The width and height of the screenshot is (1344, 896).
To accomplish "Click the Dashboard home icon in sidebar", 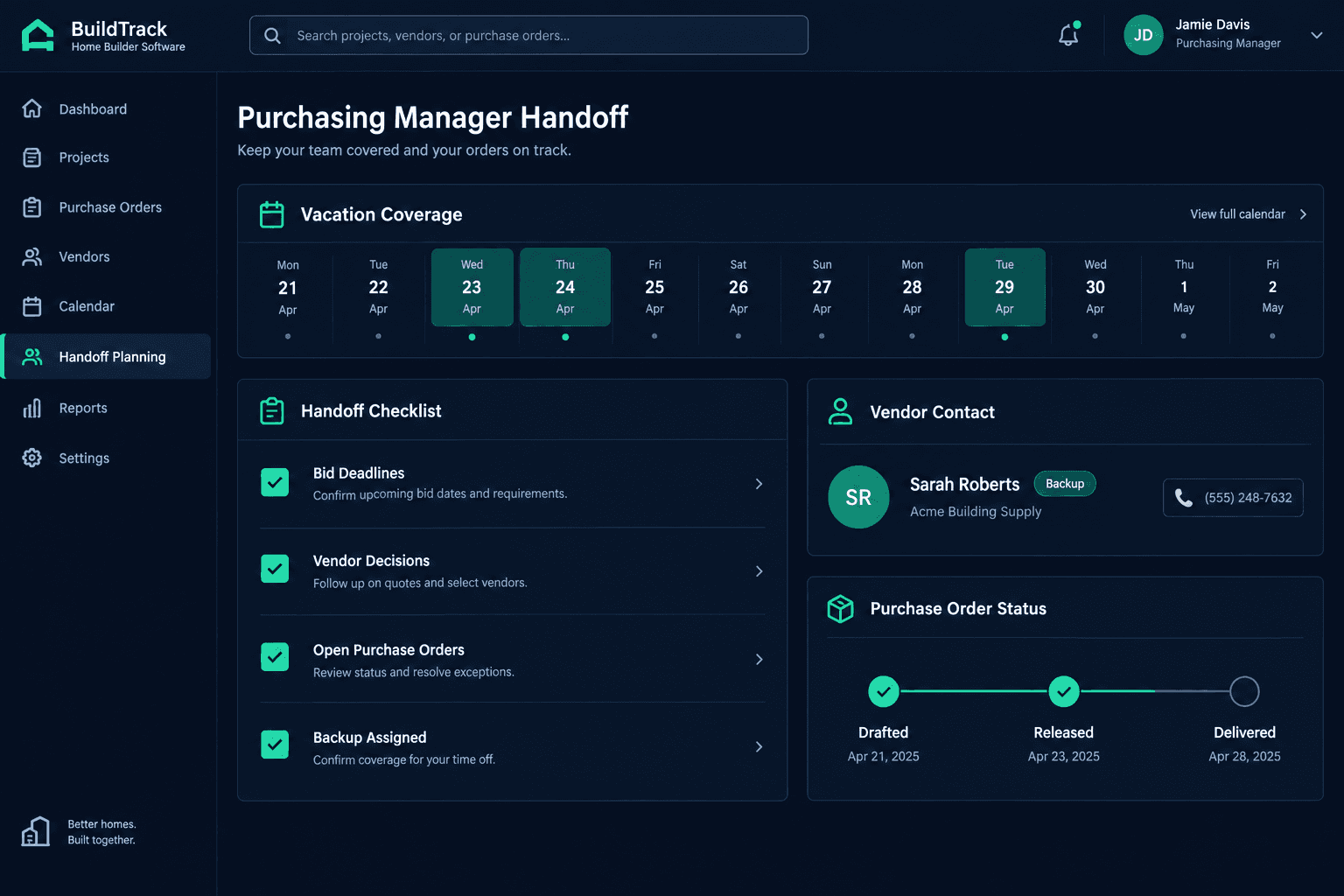I will [x=32, y=108].
